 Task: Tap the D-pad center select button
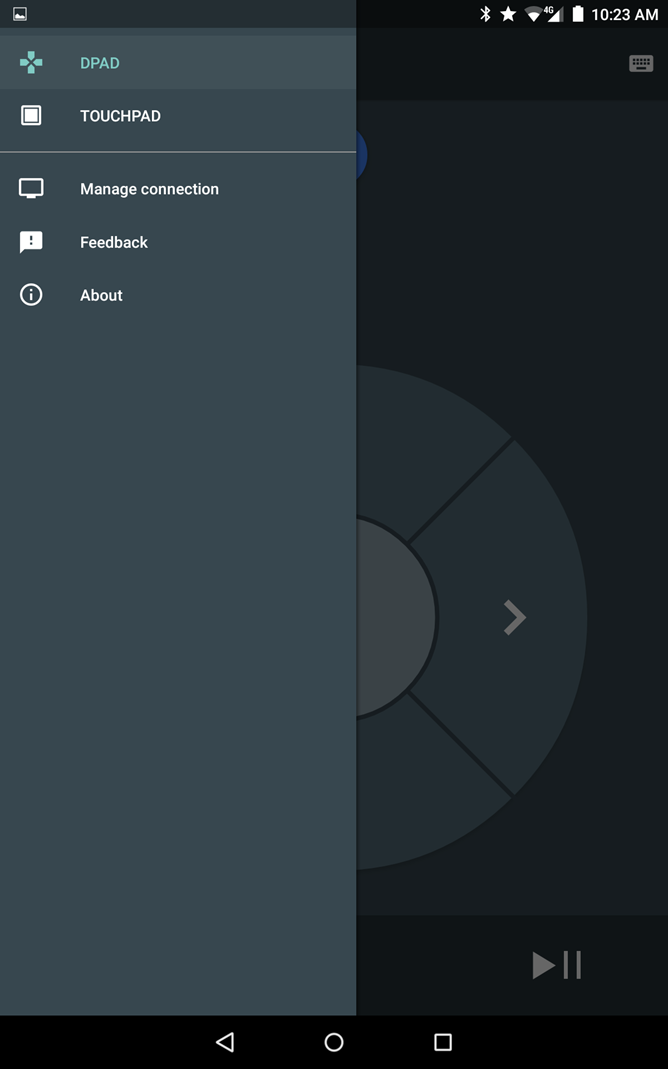396,618
